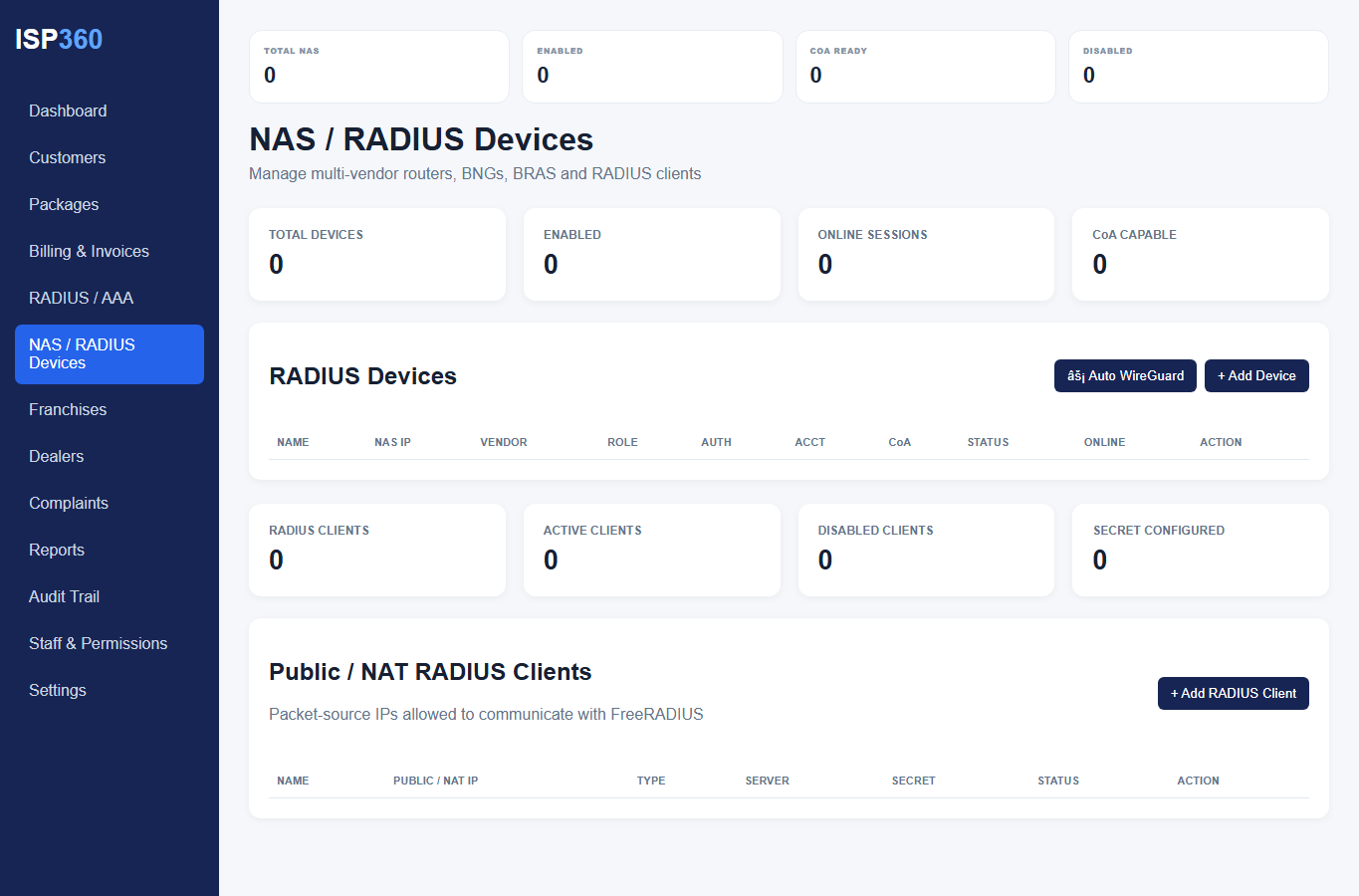Screen dimensions: 1359x896
Task: Click the VENDOR column header
Action: tap(504, 442)
